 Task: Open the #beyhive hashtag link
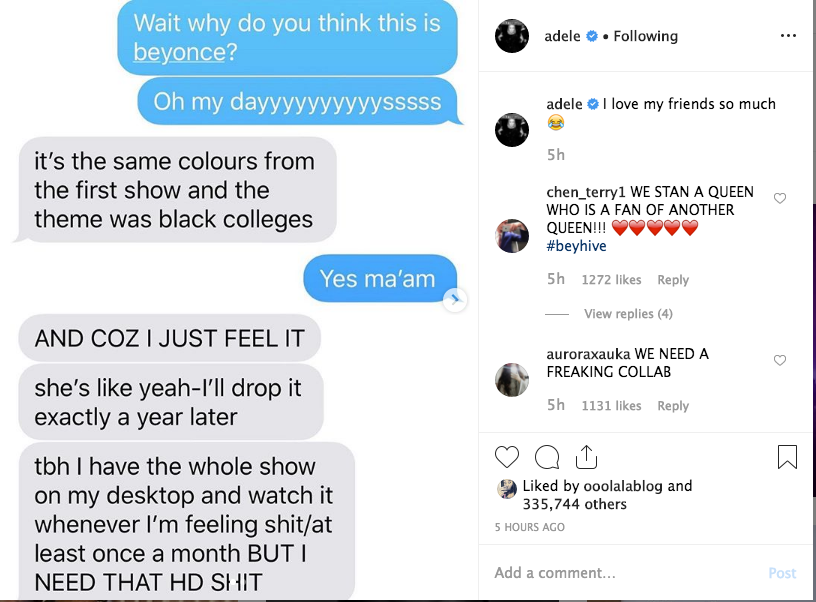[x=576, y=246]
